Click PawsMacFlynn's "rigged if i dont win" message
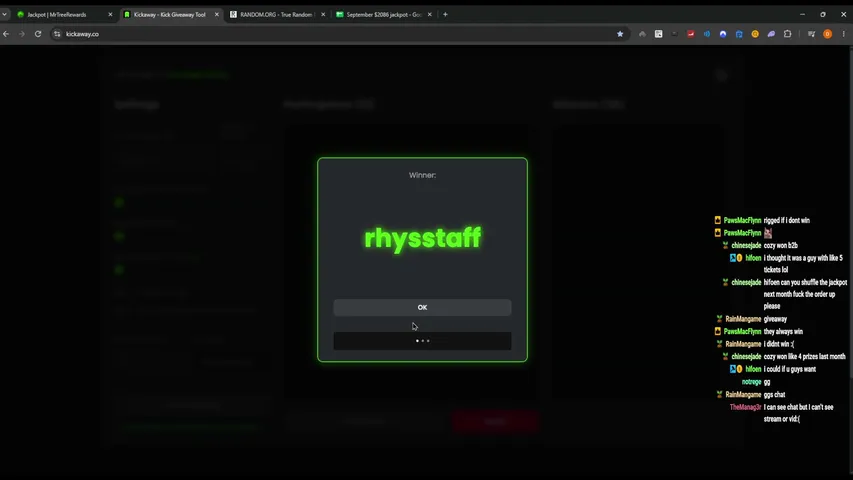 click(786, 220)
